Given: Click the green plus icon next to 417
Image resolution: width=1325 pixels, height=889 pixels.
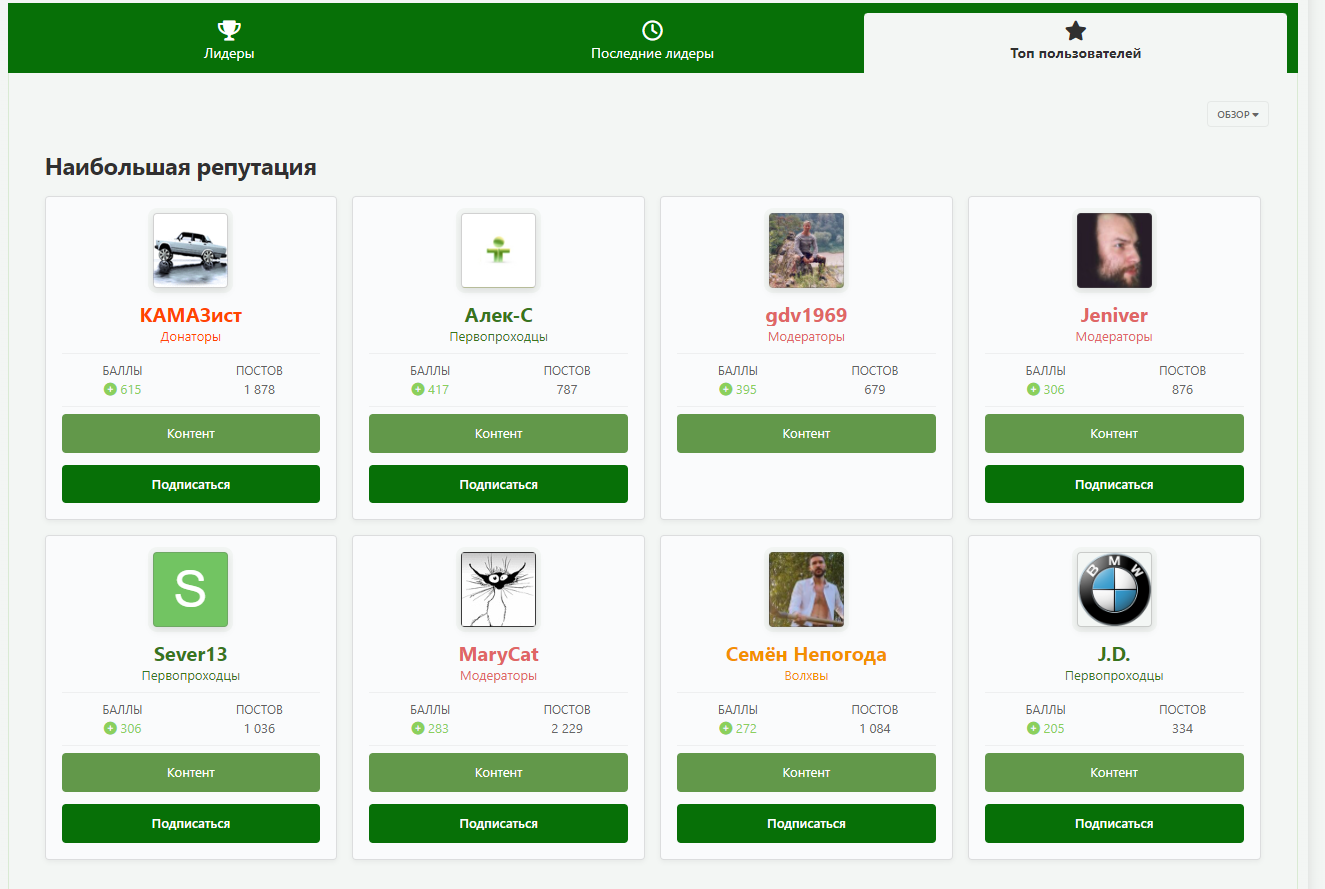Looking at the screenshot, I should click(x=418, y=389).
